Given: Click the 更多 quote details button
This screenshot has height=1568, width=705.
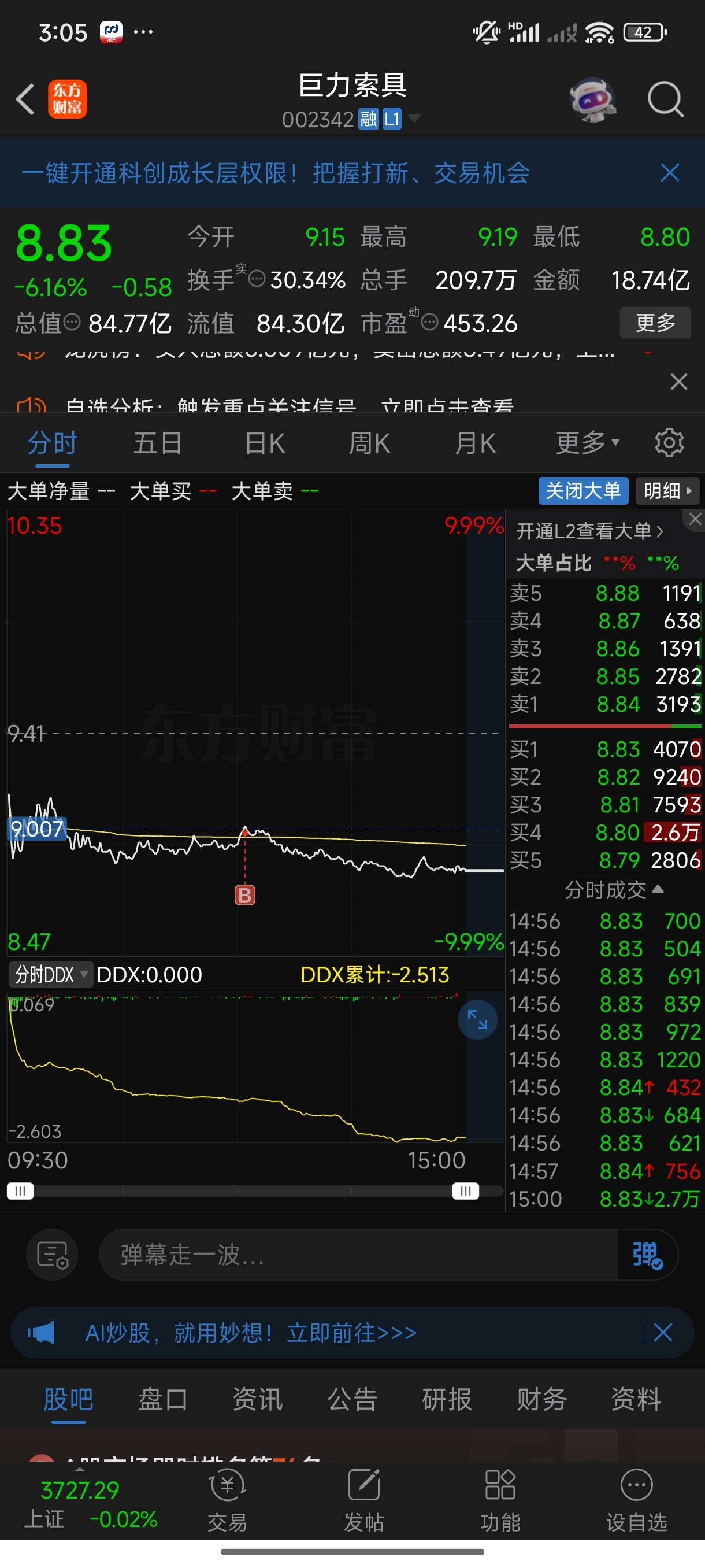Looking at the screenshot, I should [x=655, y=322].
